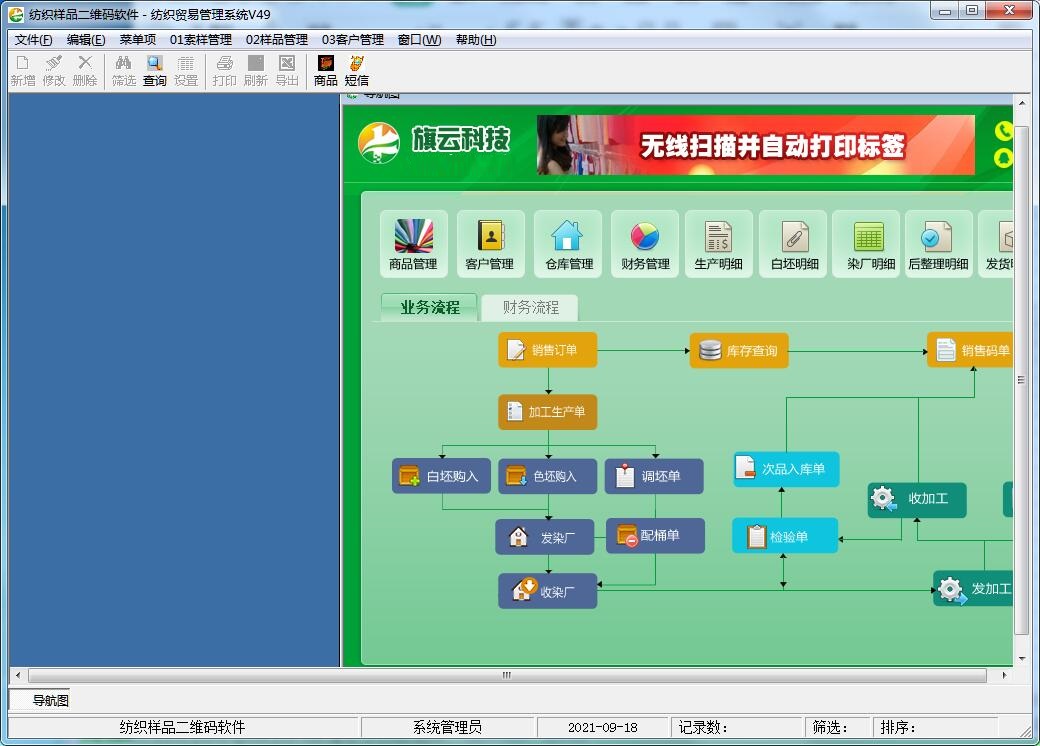The height and width of the screenshot is (746, 1040).
Task: Click the 白坯购入 flowchart node
Action: pos(441,476)
